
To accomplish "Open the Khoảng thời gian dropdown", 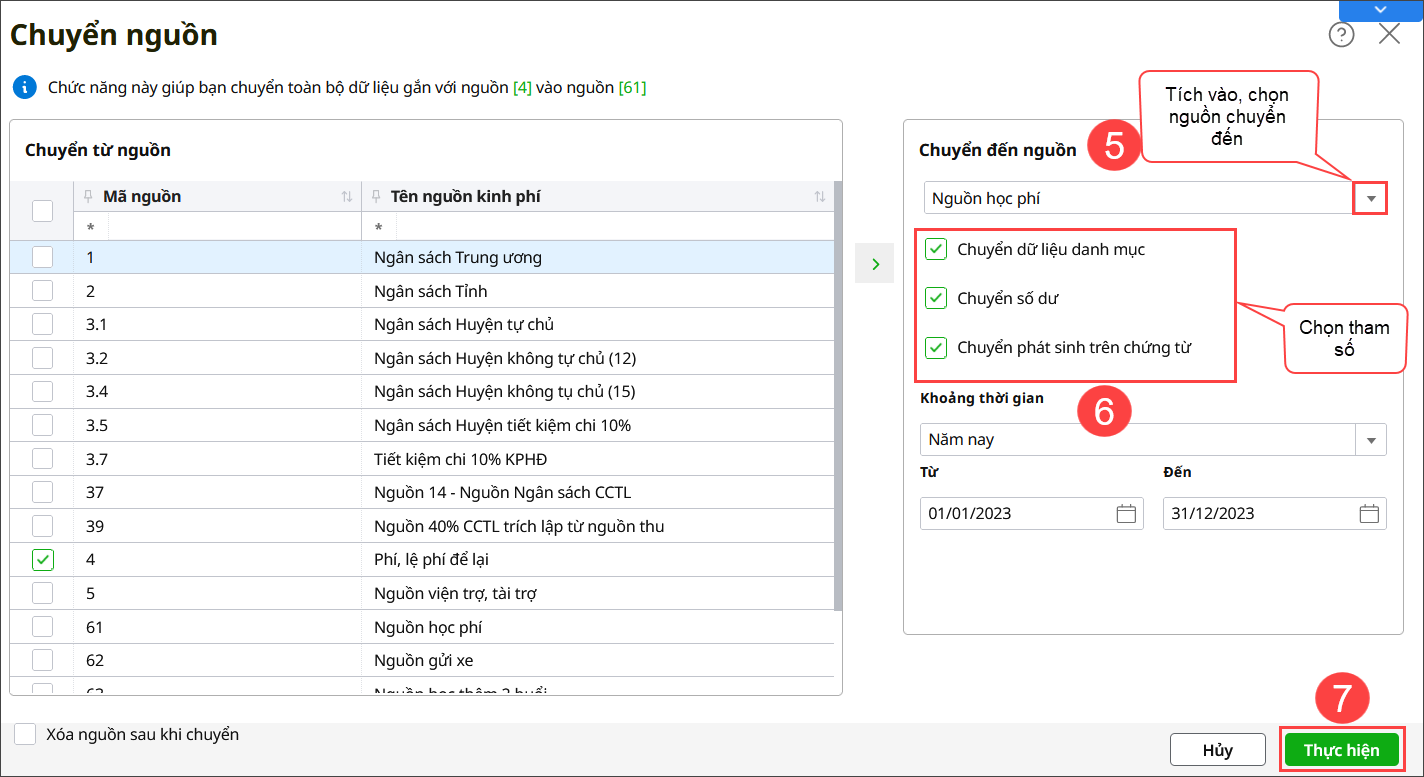I will [1371, 439].
